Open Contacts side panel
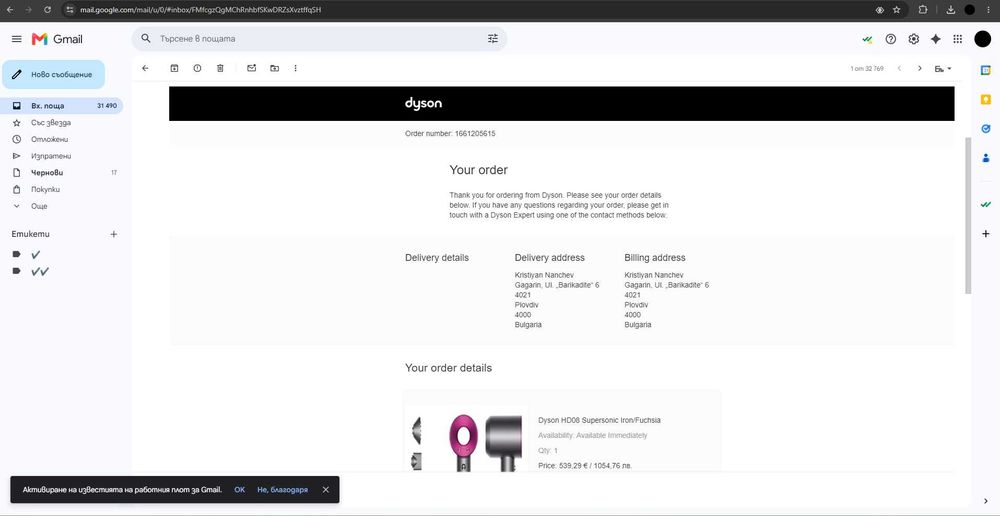The width and height of the screenshot is (1000, 516). [x=986, y=158]
